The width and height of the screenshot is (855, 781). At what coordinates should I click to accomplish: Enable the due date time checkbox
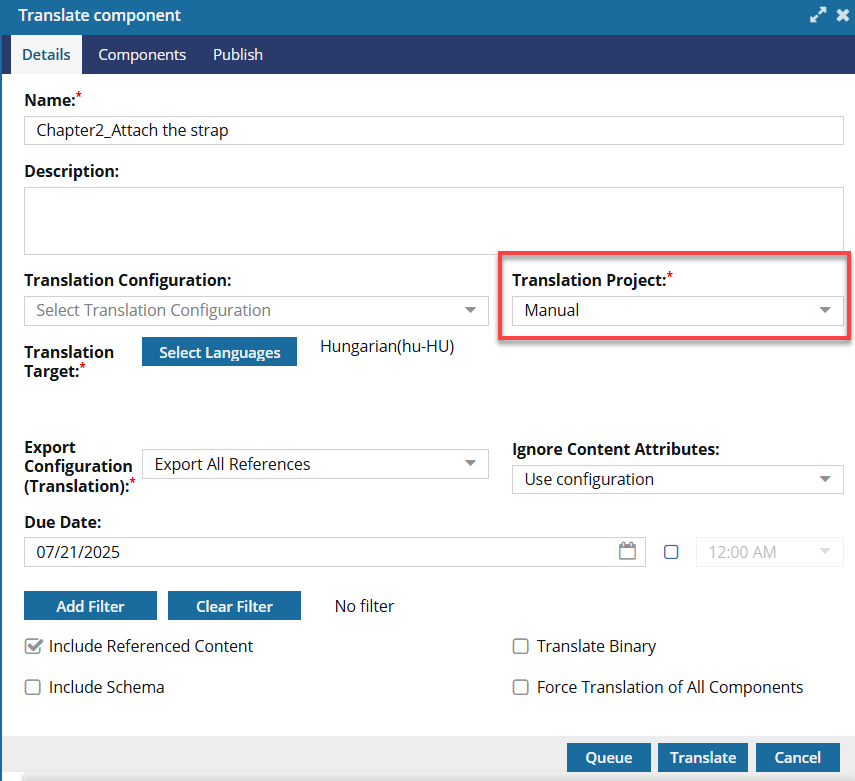click(x=671, y=552)
